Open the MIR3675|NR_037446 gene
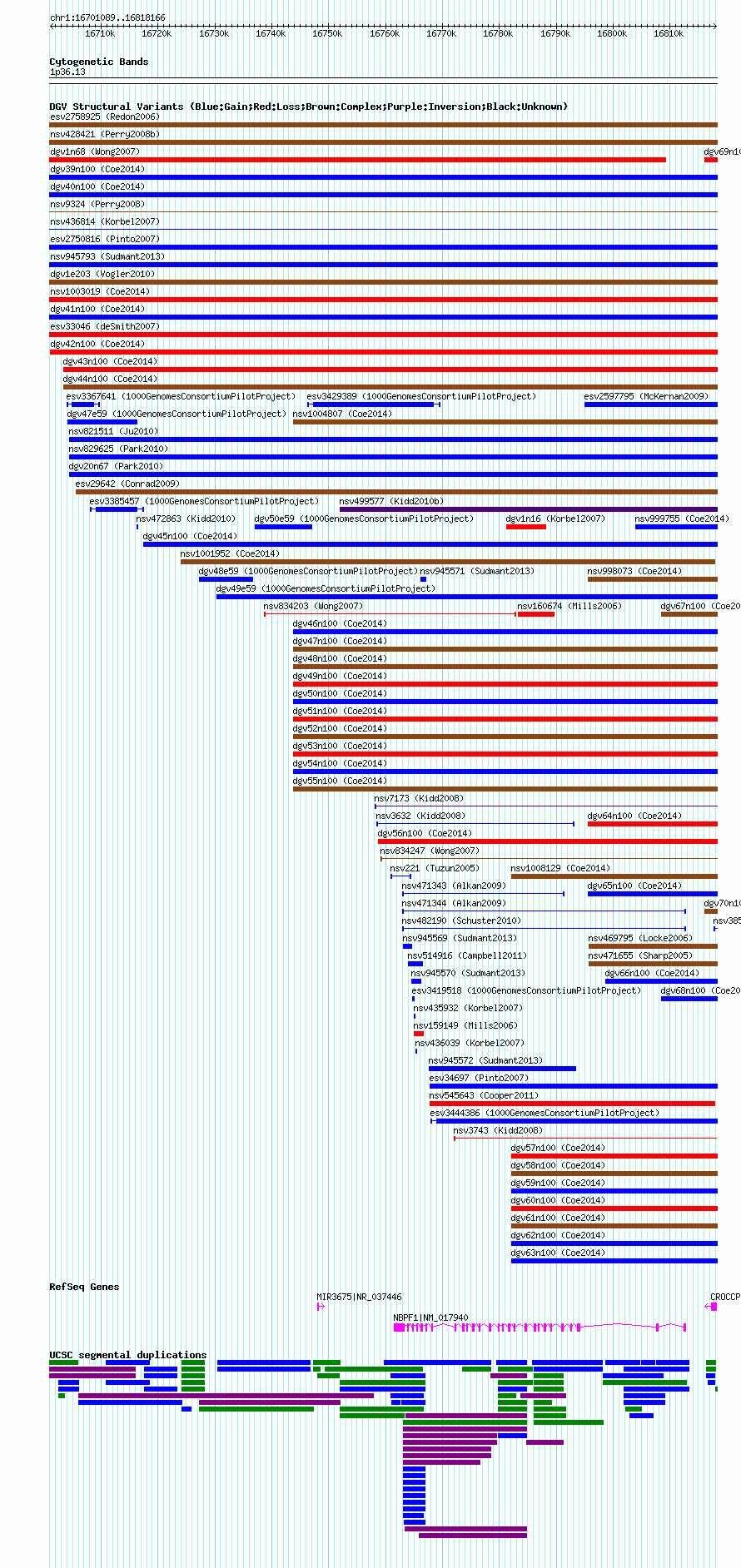741x1568 pixels. click(359, 1297)
